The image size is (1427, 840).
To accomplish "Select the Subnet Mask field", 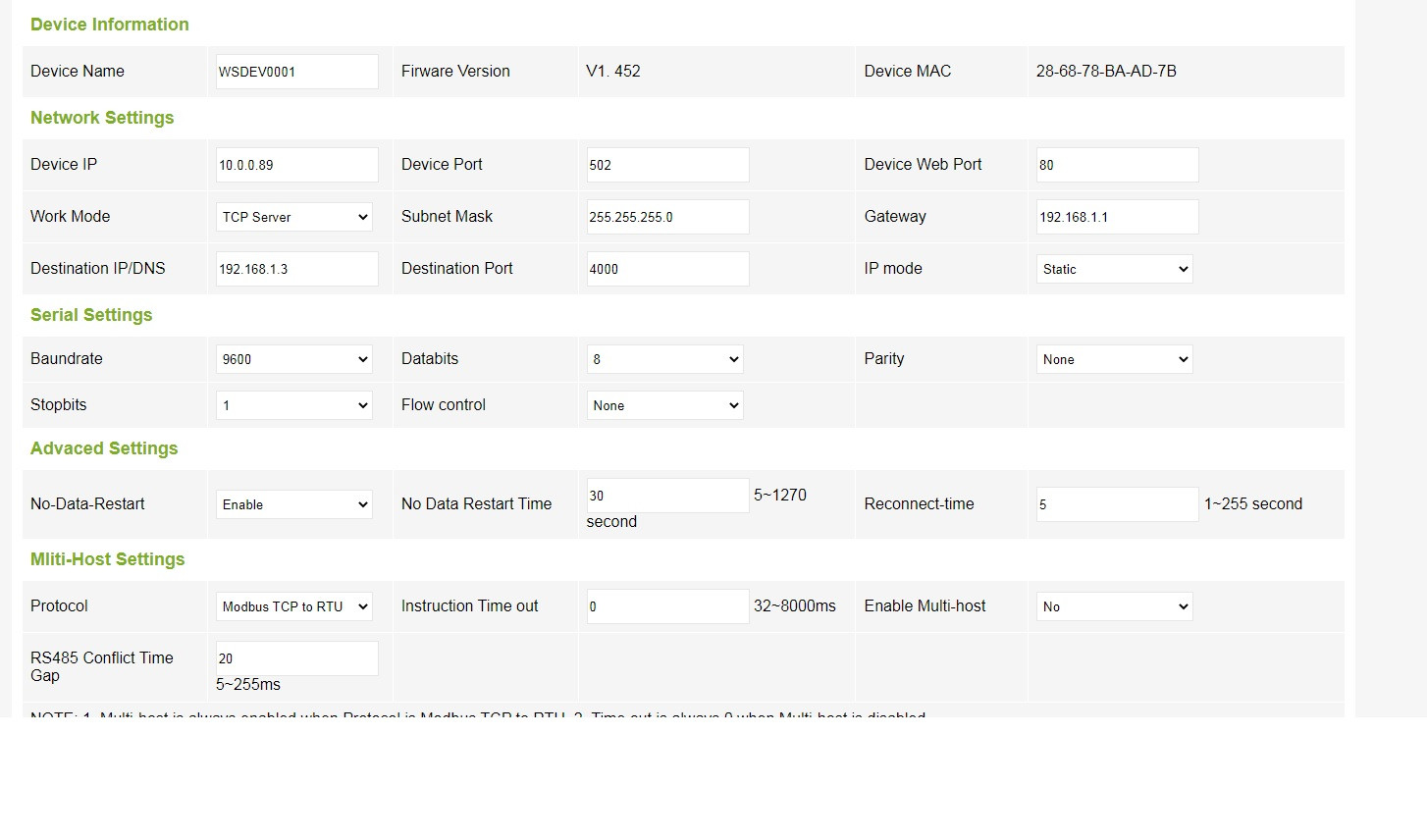I will click(x=667, y=217).
